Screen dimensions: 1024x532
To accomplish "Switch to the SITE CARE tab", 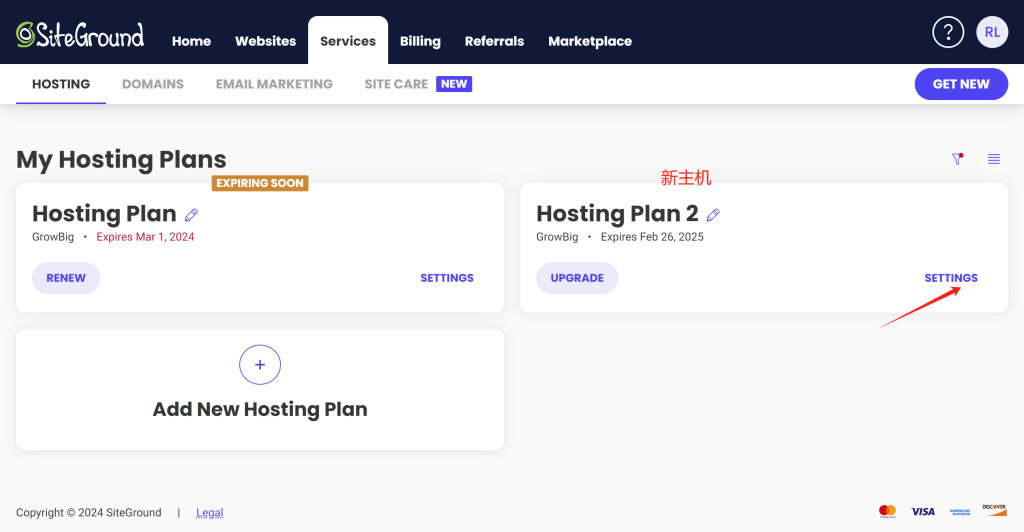I will click(396, 84).
